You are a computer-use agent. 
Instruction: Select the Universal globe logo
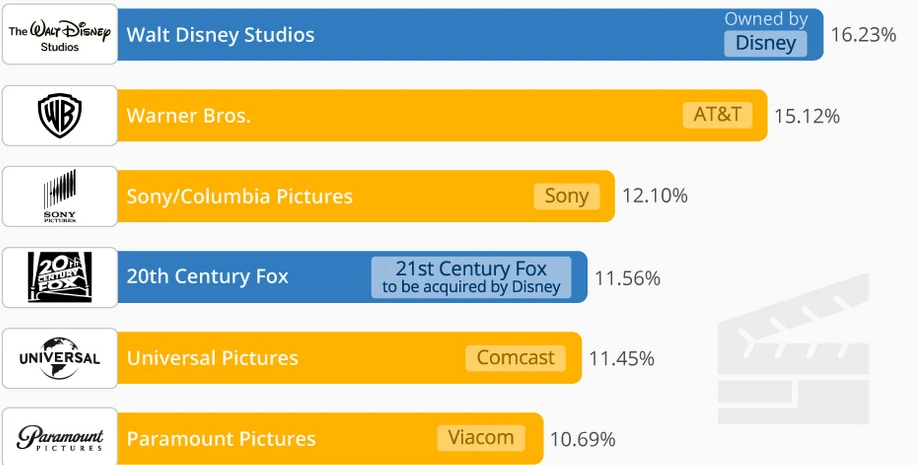point(59,358)
